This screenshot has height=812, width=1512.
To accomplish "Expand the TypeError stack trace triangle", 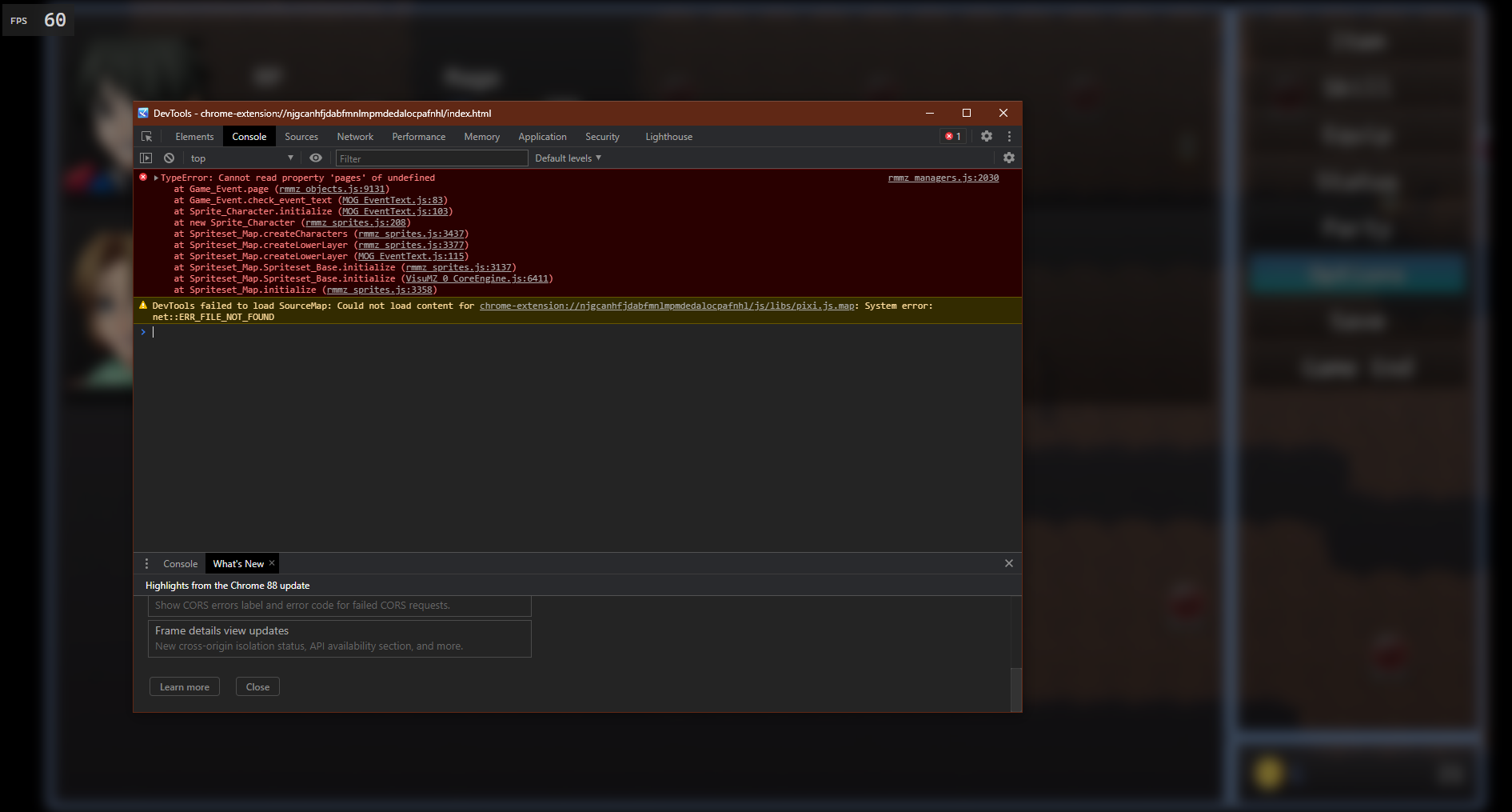I will click(156, 178).
